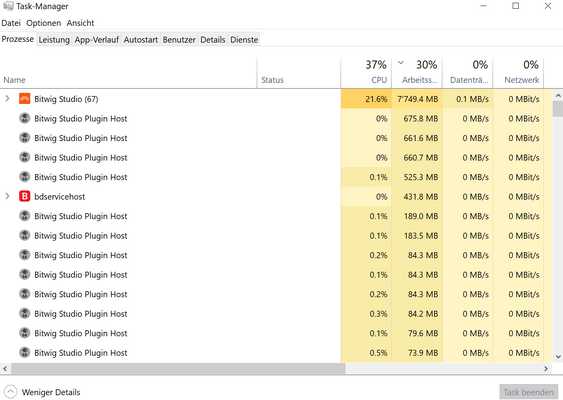Click the plugin host icon with 675.8 MB
The width and height of the screenshot is (563, 400).
tap(24, 118)
